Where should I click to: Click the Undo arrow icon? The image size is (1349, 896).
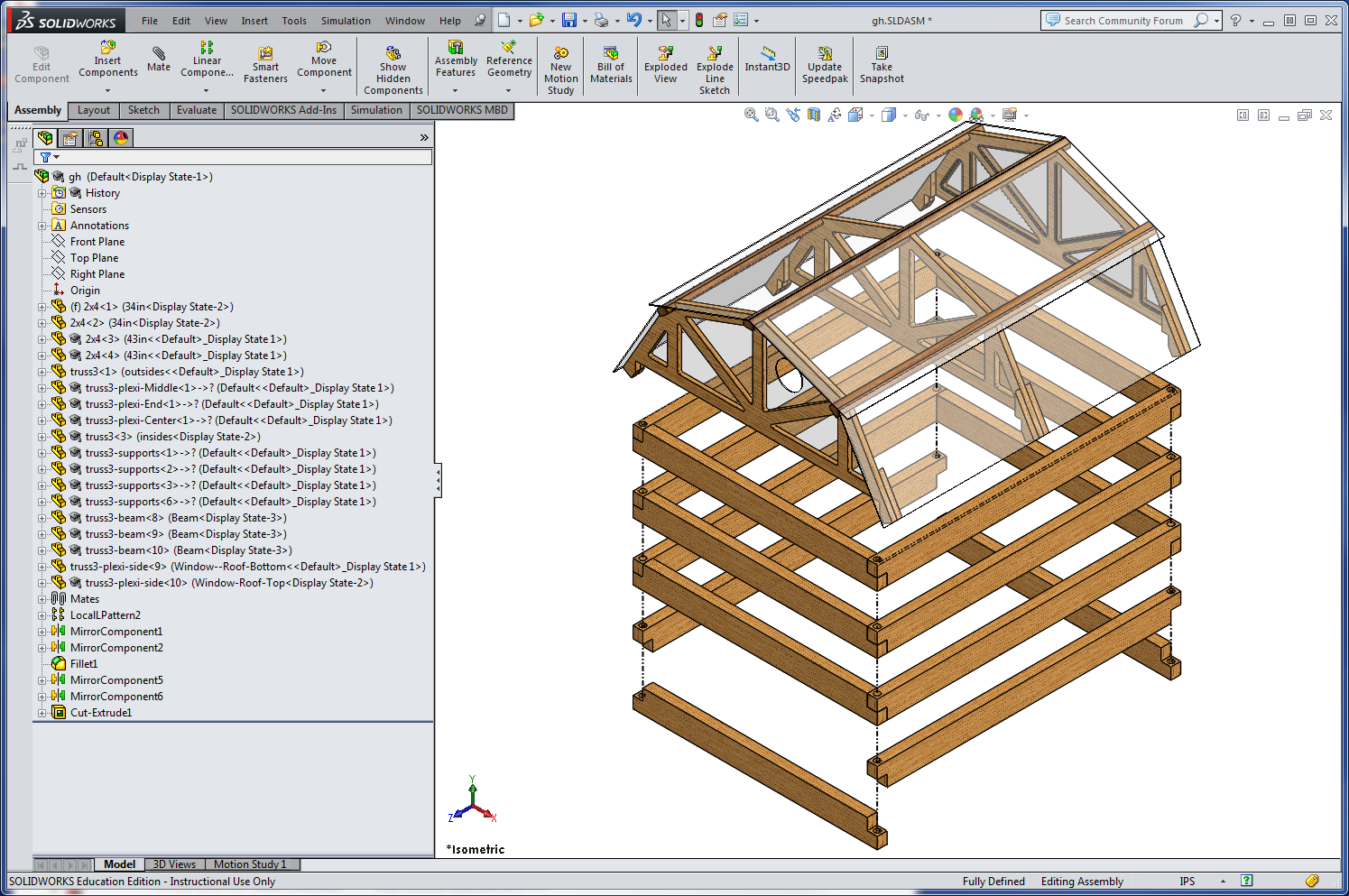click(x=634, y=20)
